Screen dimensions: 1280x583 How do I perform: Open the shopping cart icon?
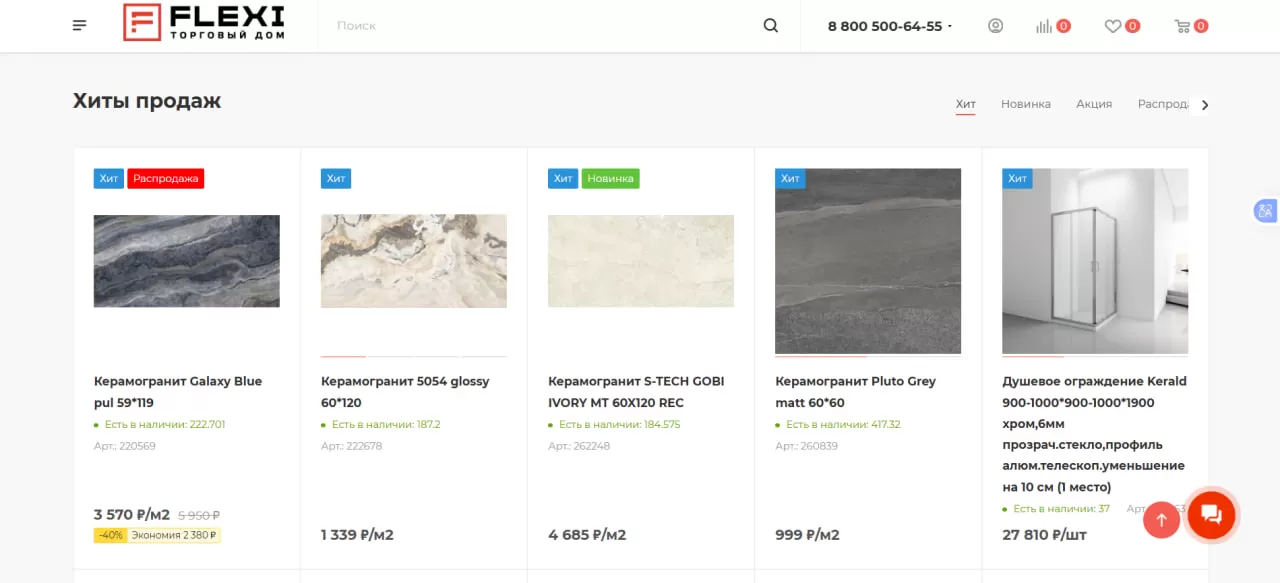click(1182, 26)
